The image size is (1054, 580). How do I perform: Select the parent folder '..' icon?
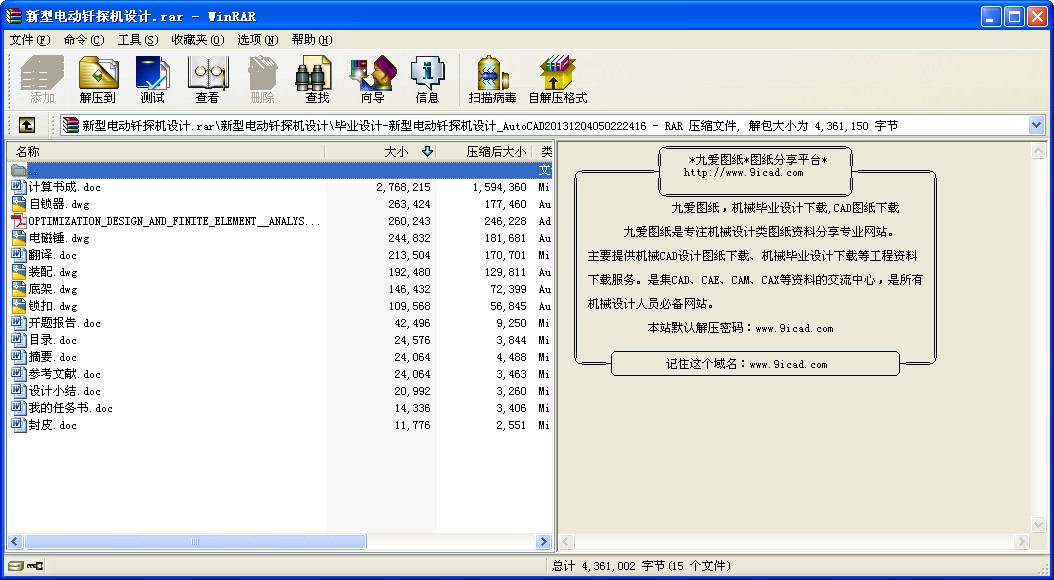(x=19, y=170)
